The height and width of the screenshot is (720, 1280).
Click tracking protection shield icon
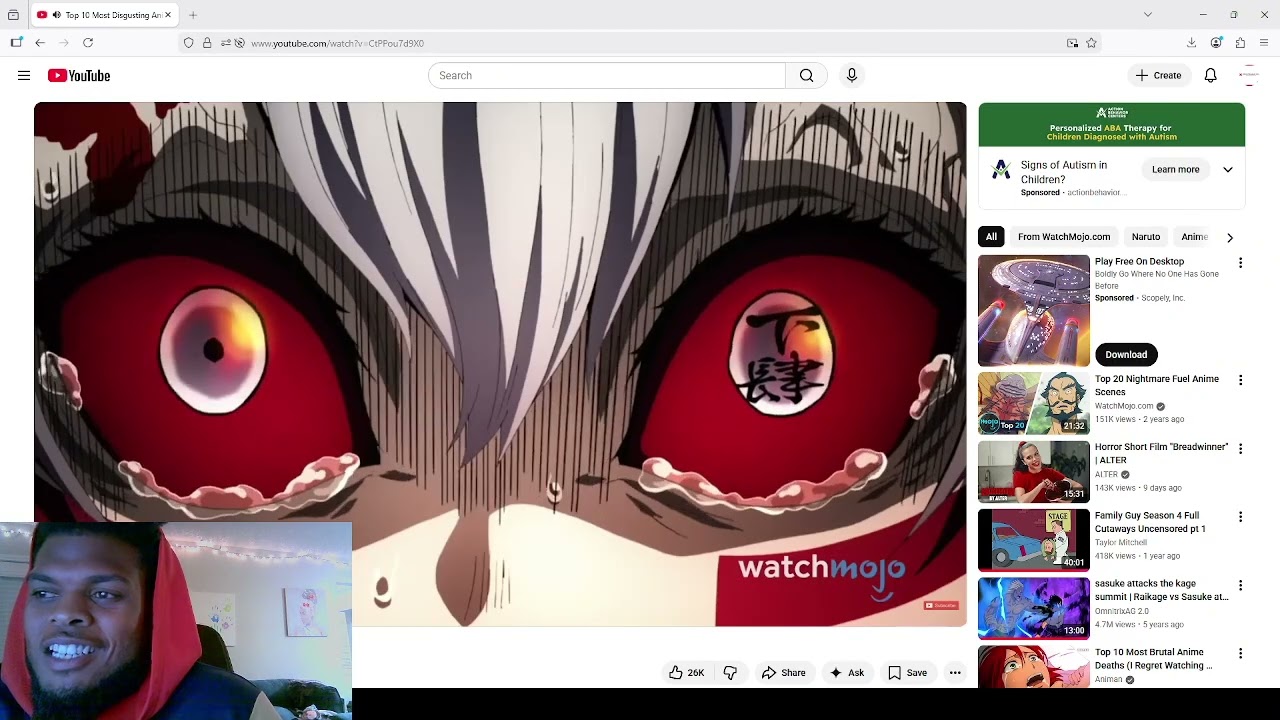pos(188,43)
